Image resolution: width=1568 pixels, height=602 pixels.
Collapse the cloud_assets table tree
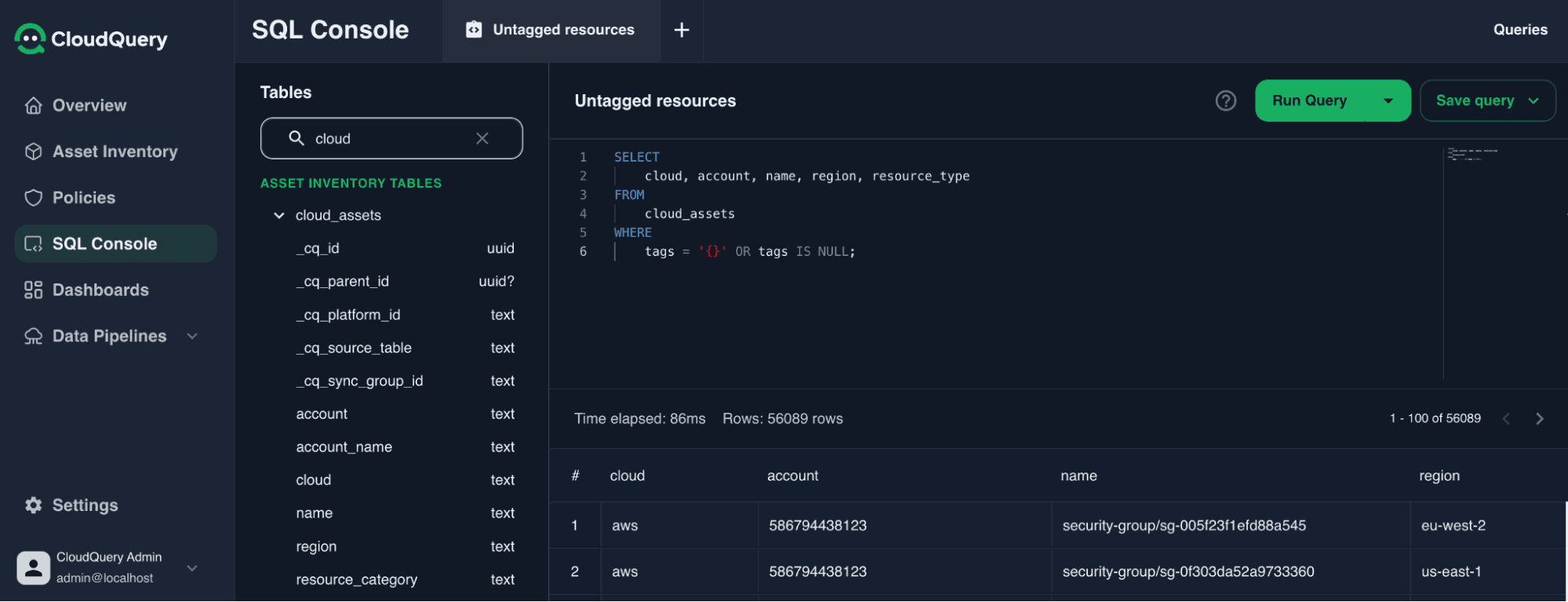click(278, 215)
